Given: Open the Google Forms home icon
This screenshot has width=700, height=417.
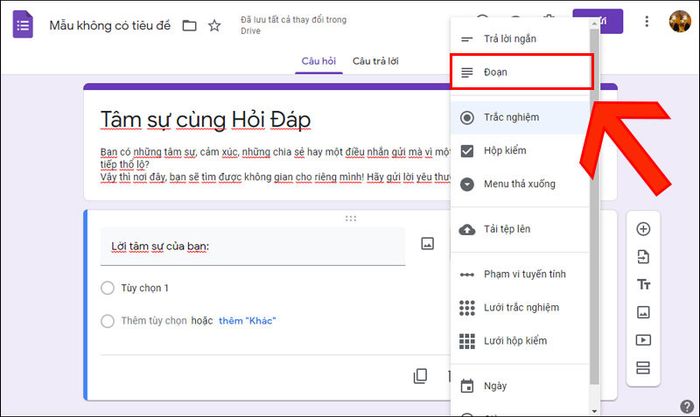Looking at the screenshot, I should [22, 25].
